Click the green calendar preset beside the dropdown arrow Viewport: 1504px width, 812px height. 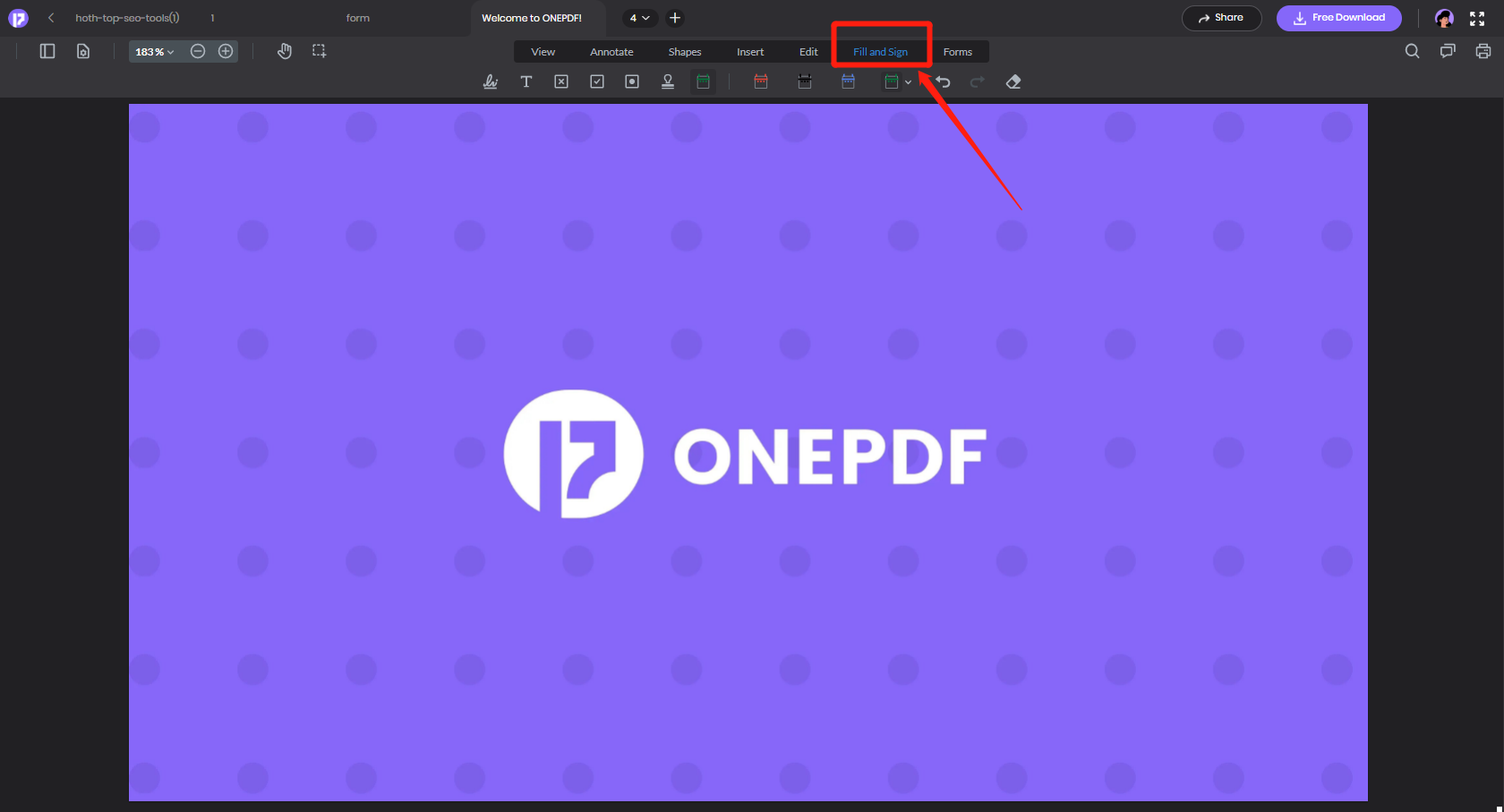click(x=892, y=81)
